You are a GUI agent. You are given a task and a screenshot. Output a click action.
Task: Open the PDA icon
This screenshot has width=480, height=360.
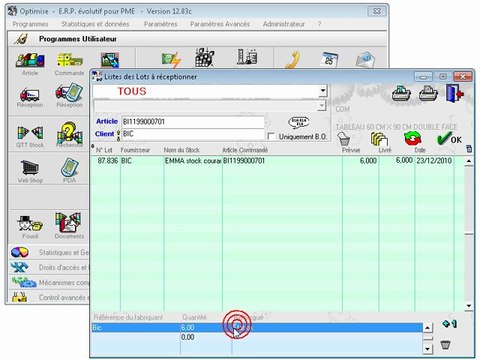tap(70, 168)
